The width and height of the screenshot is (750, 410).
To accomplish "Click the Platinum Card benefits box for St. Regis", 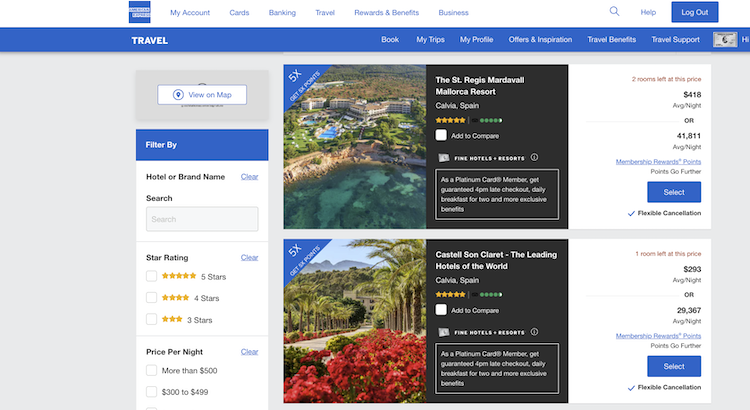I will tap(497, 194).
